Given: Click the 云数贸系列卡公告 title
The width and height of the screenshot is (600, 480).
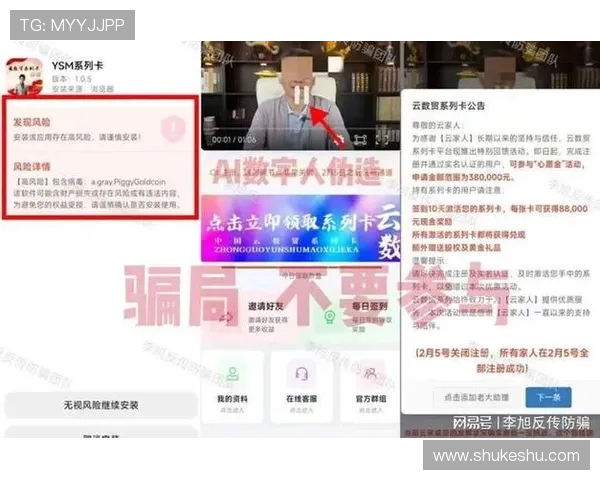Looking at the screenshot, I should pyautogui.click(x=448, y=106).
